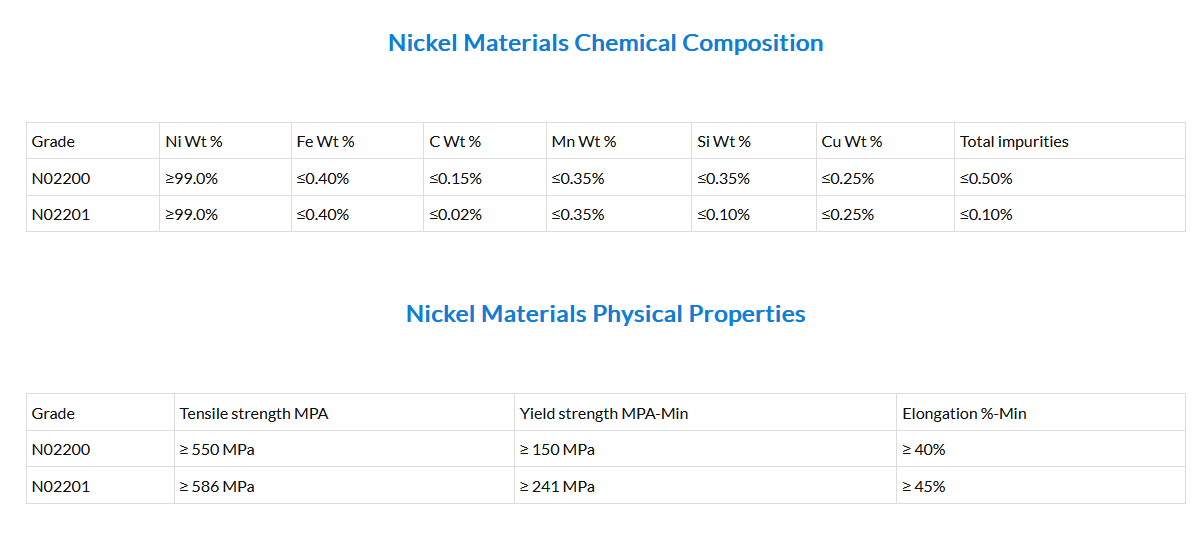Viewport: 1202px width, 544px height.
Task: Select the Total impurities column header
Action: pos(1014,142)
